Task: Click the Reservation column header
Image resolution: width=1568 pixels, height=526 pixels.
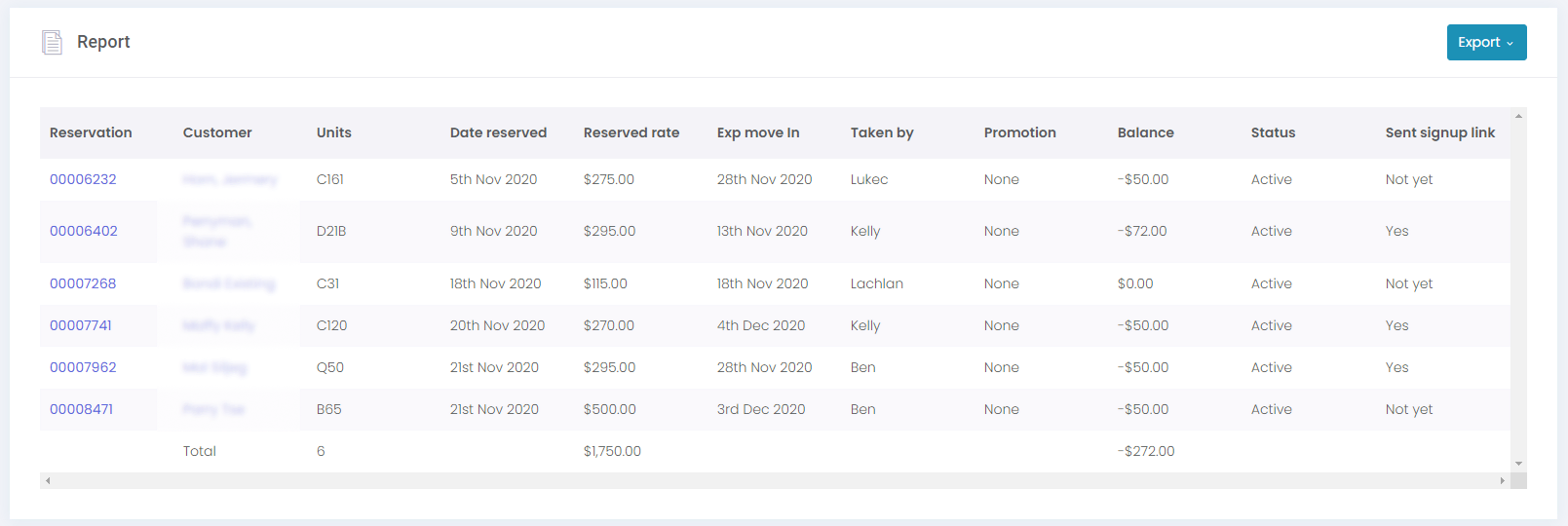Action: click(x=91, y=132)
